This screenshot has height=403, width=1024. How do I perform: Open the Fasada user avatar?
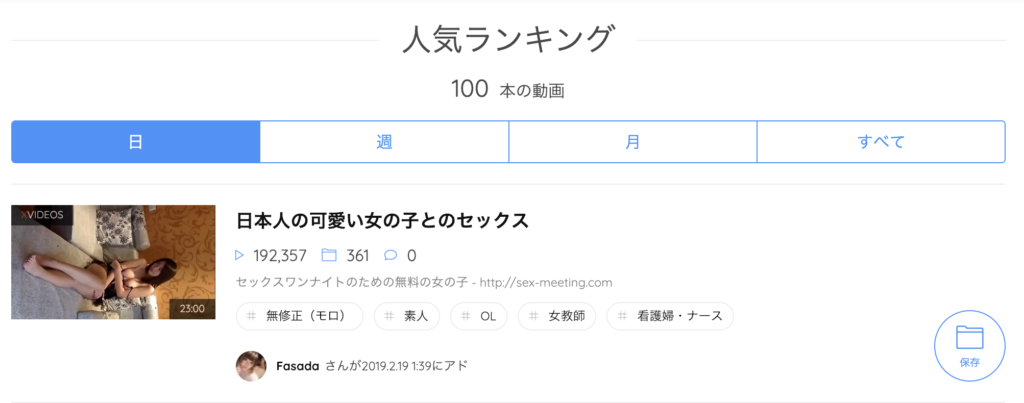(x=251, y=366)
